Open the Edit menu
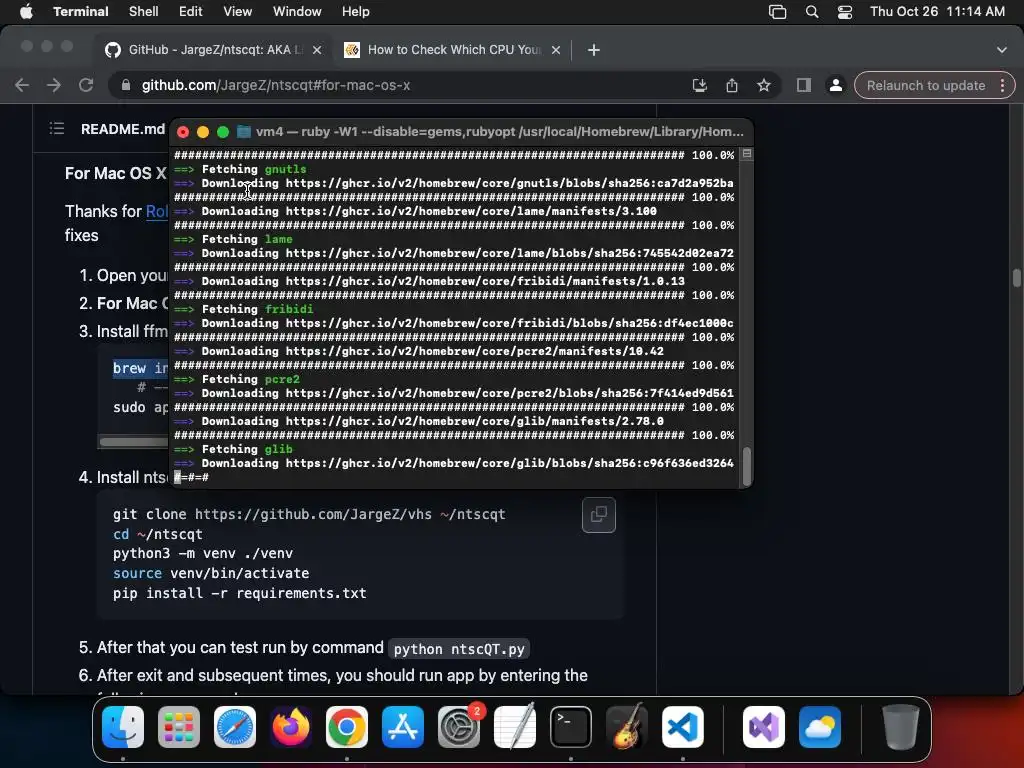Screen dimensions: 1024x768 [191, 12]
